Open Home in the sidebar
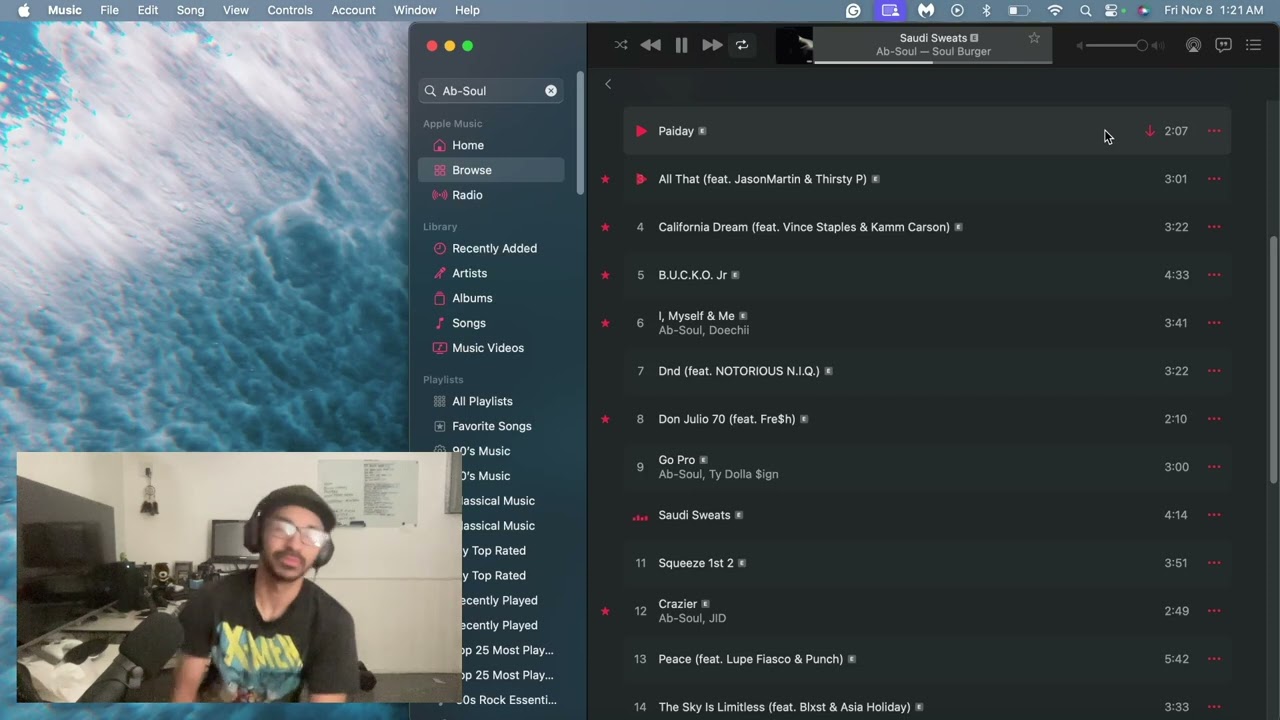The height and width of the screenshot is (720, 1280). [491, 145]
